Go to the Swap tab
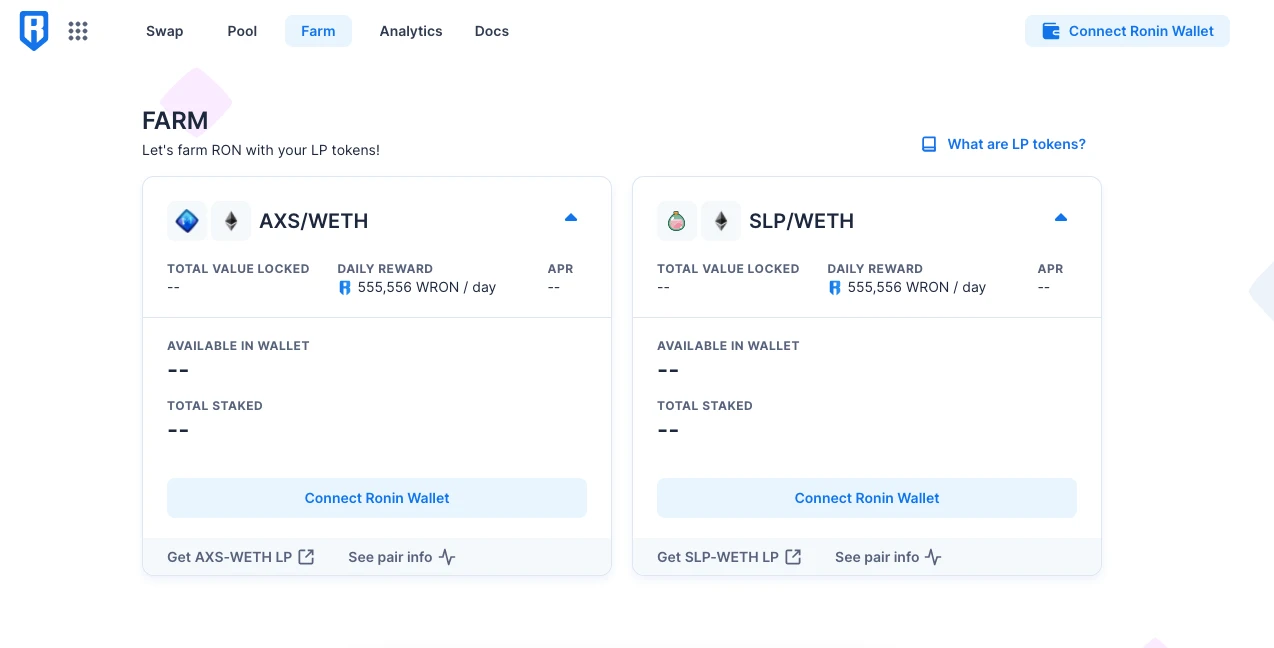1274x648 pixels. (x=164, y=31)
